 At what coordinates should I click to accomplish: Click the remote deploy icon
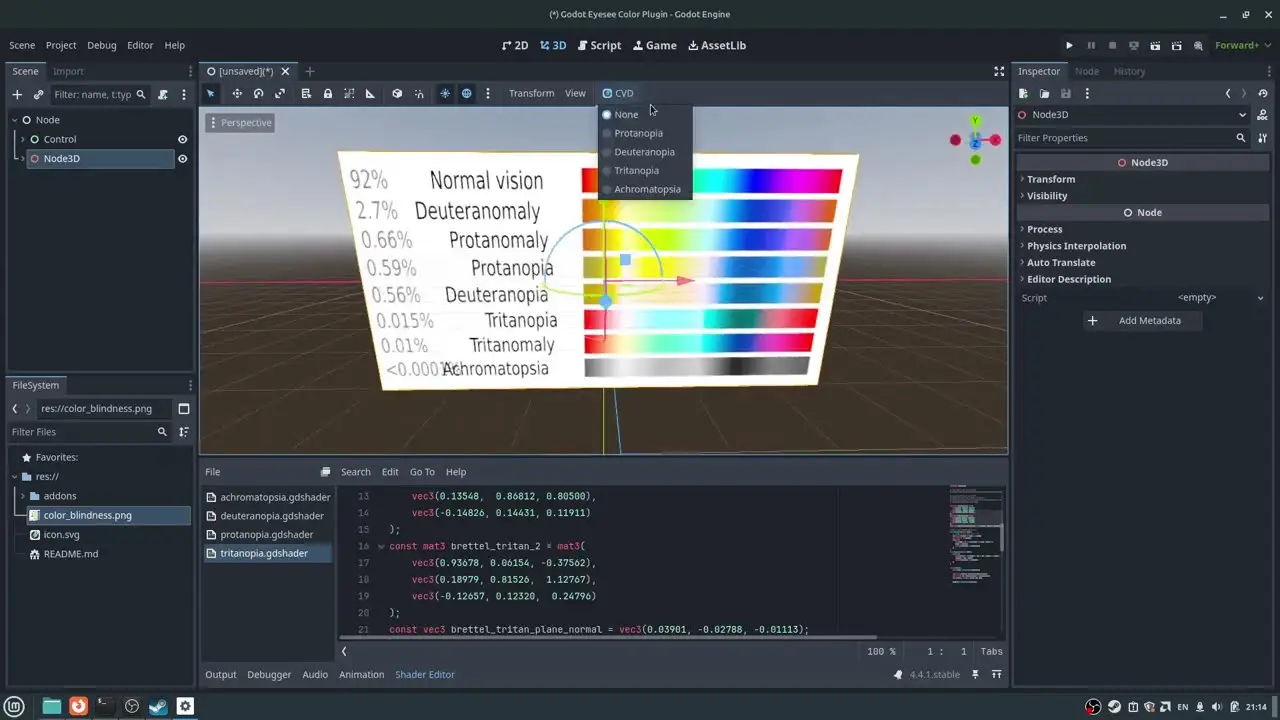click(1133, 45)
